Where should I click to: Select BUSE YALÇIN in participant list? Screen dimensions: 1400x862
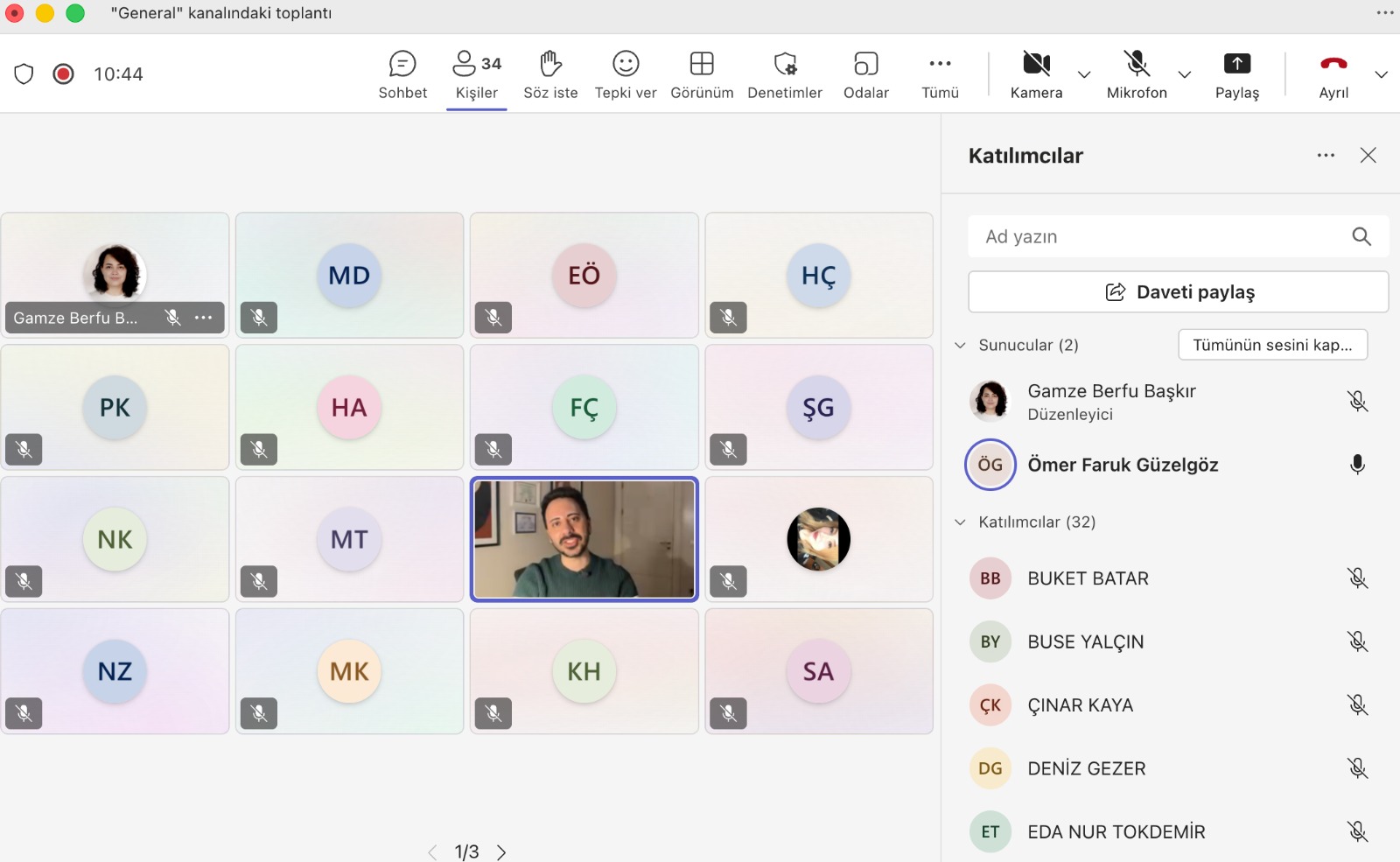1169,641
